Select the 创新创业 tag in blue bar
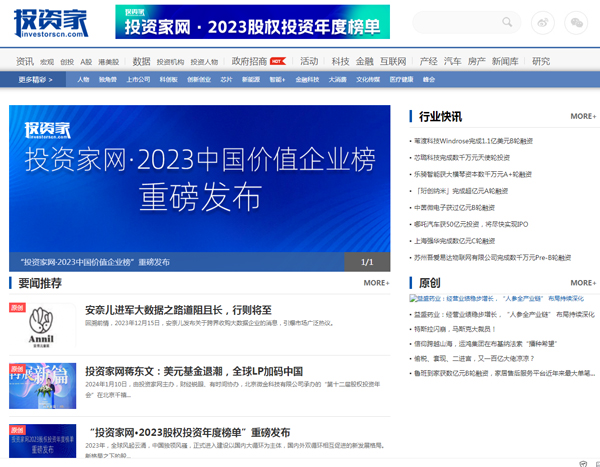 point(199,80)
